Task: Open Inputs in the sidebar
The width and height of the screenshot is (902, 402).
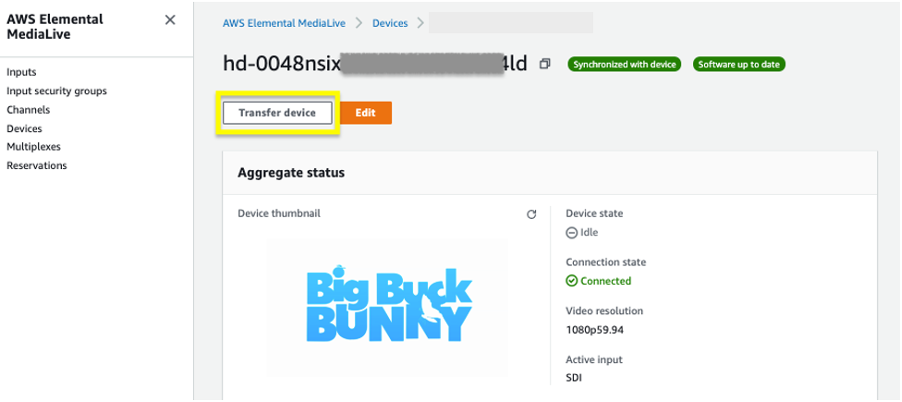Action: point(21,72)
